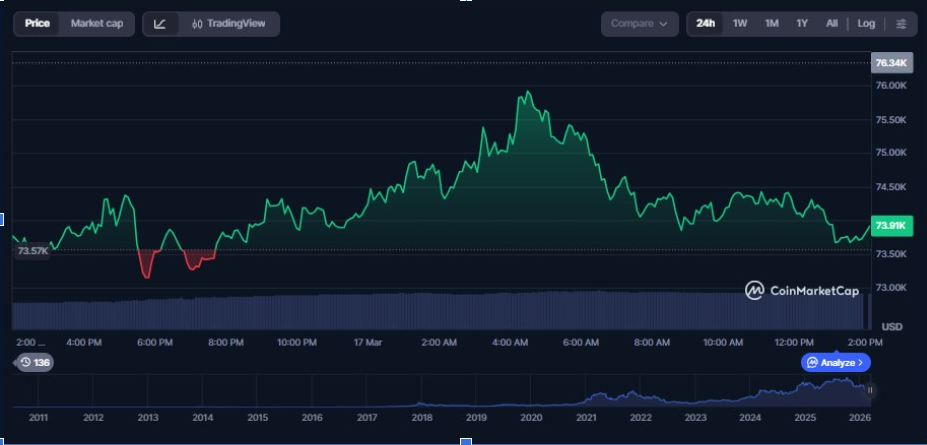The width and height of the screenshot is (927, 445).
Task: Click the 2021 year on the timeline navigator
Action: coord(586,418)
